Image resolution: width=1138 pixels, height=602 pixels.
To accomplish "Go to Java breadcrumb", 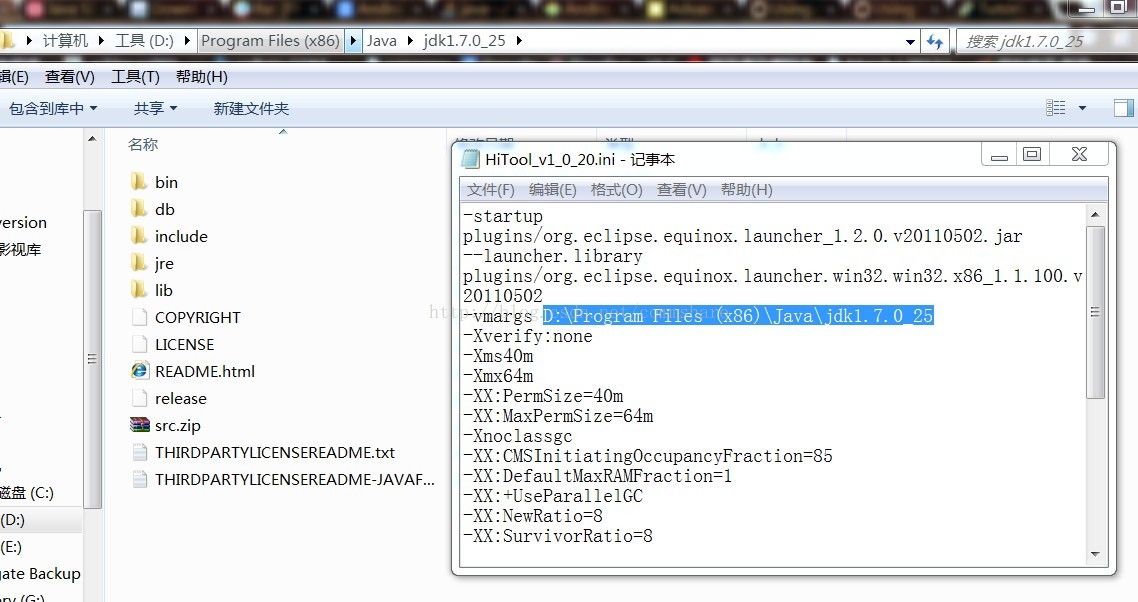I will 382,41.
